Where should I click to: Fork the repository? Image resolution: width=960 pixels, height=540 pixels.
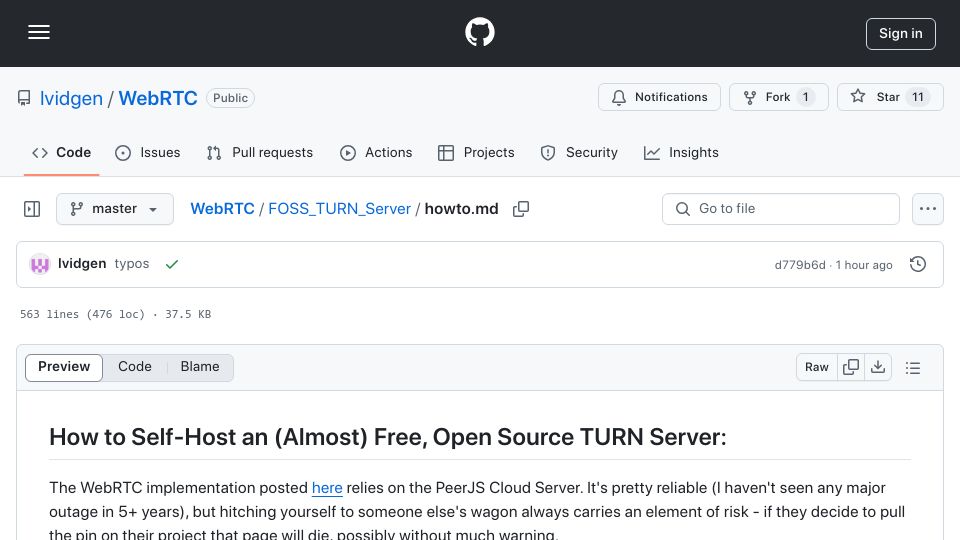pyautogui.click(x=778, y=97)
